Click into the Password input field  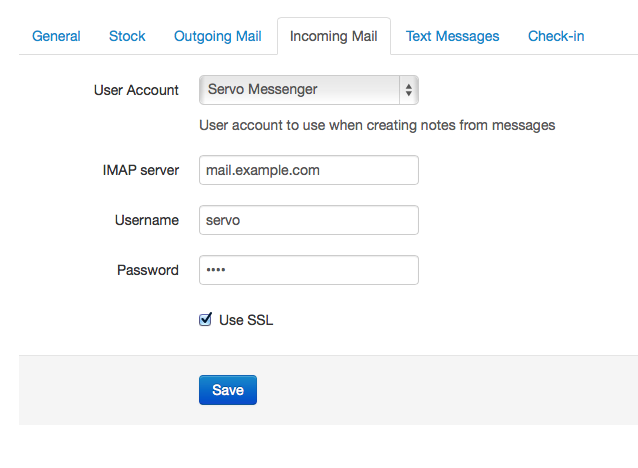[x=308, y=270]
